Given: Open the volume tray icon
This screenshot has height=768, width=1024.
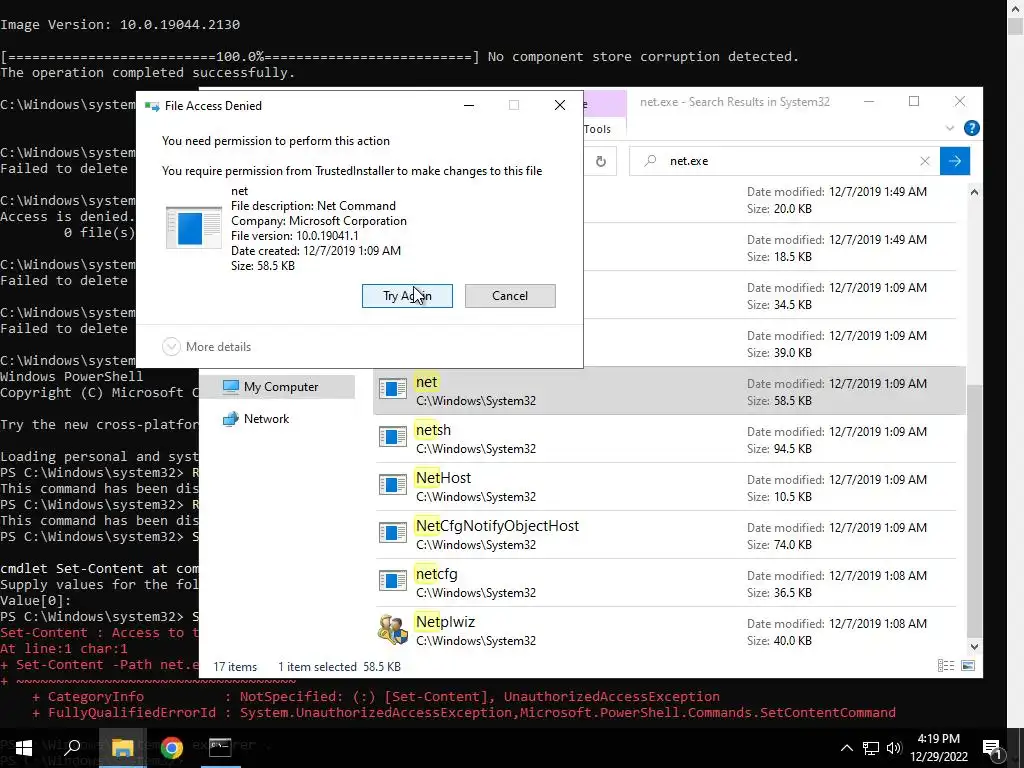Looking at the screenshot, I should point(894,748).
